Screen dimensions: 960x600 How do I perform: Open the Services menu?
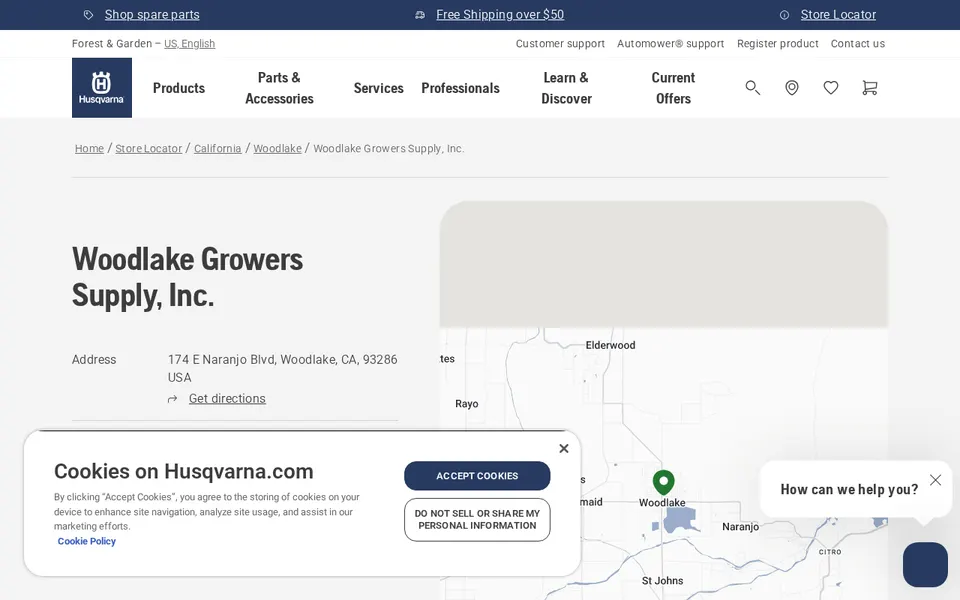pyautogui.click(x=378, y=88)
